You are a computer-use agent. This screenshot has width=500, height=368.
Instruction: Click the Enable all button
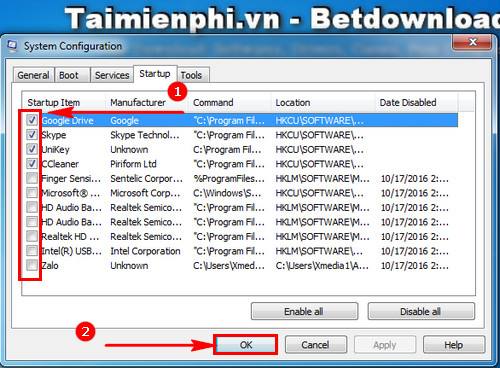(304, 311)
